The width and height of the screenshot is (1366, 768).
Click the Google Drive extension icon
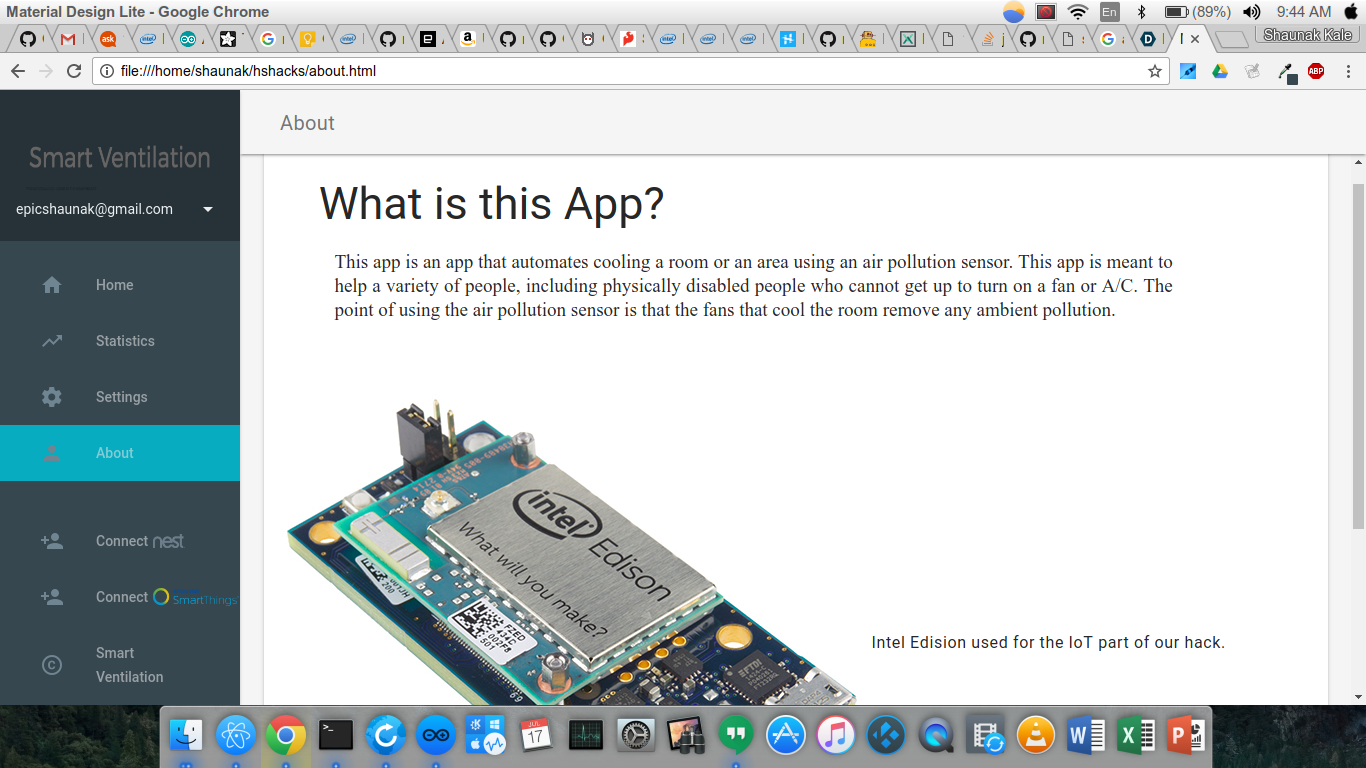(1220, 71)
